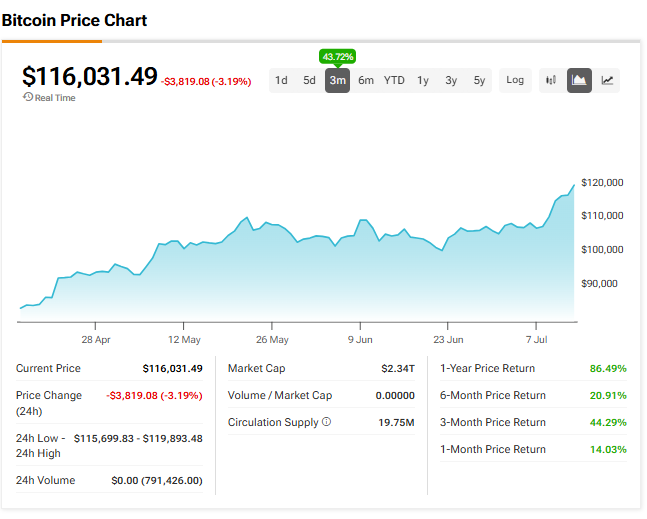
Task: Click the chart peak near 7 Jul
Action: click(x=574, y=186)
